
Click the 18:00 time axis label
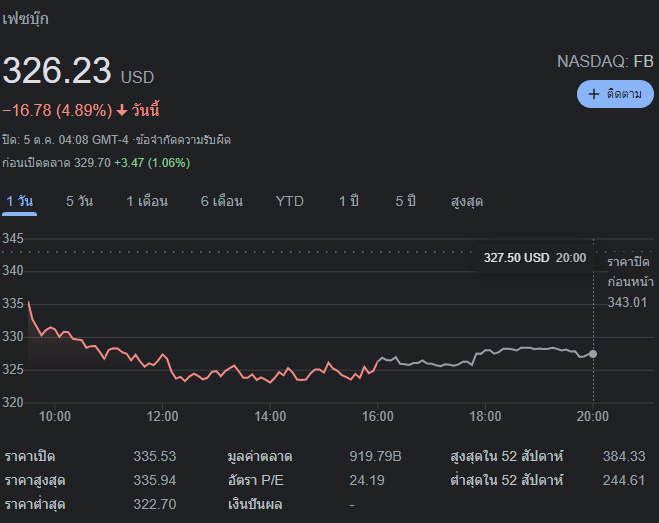485,416
